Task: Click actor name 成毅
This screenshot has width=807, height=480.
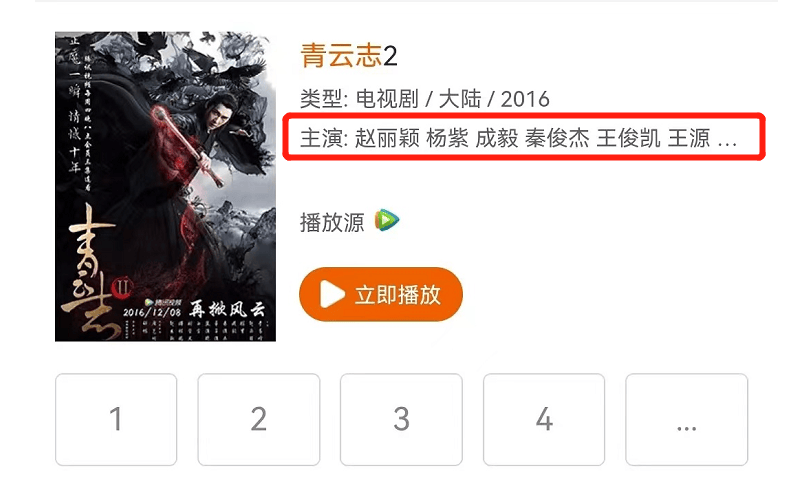Action: pos(497,138)
